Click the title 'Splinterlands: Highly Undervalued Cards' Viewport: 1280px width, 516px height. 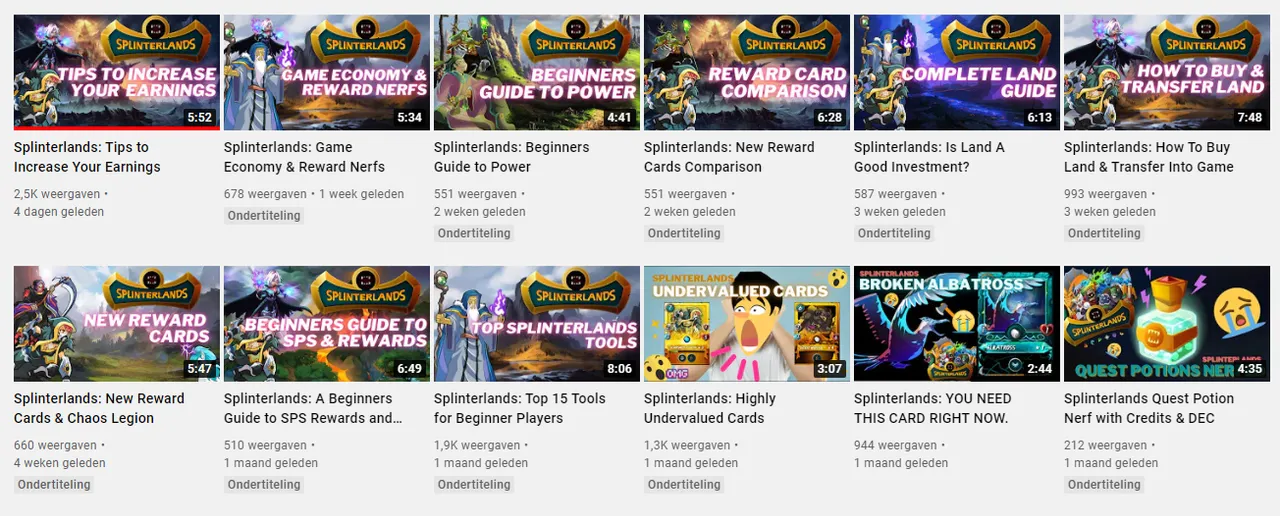point(710,408)
